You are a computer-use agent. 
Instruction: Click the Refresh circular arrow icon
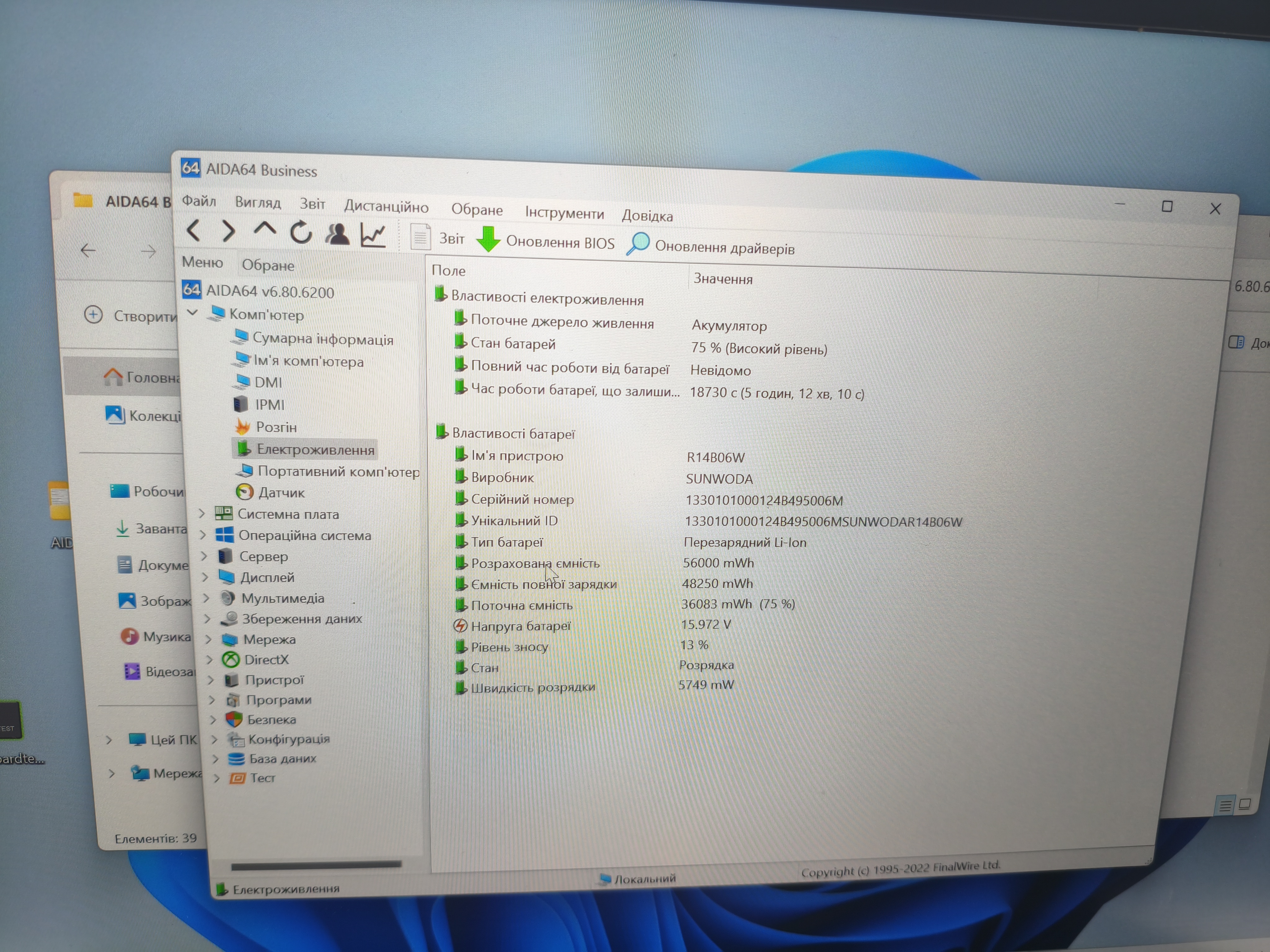pos(301,232)
